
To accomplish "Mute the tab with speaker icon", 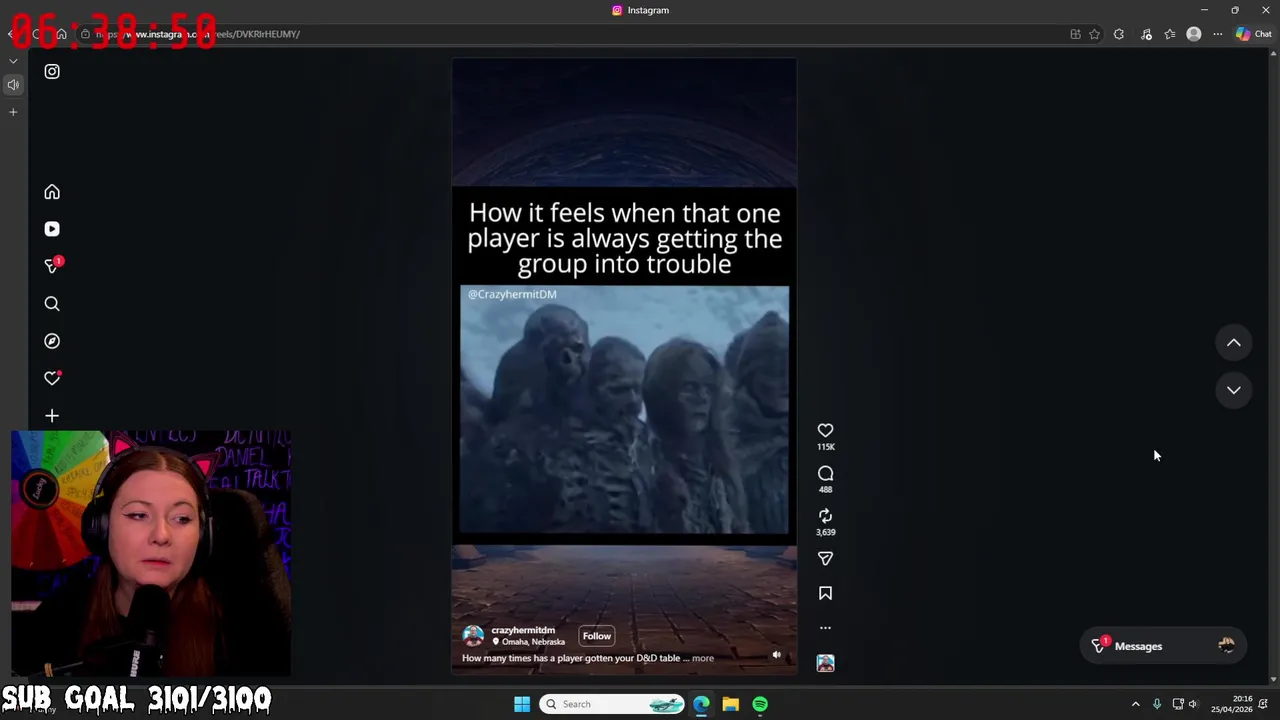I will tap(13, 85).
